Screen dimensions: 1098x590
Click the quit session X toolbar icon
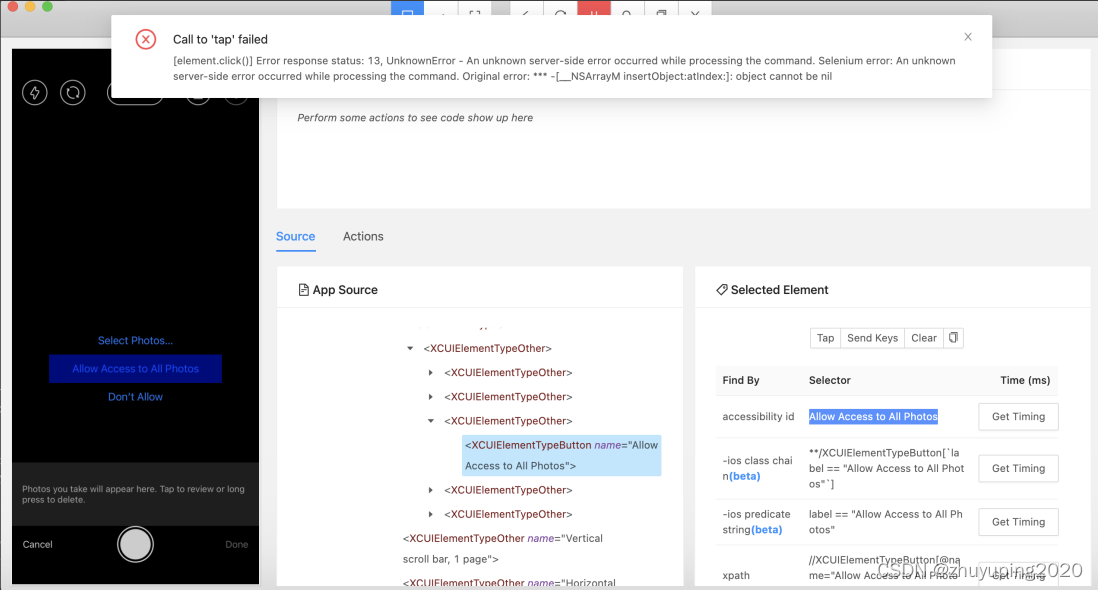[695, 11]
